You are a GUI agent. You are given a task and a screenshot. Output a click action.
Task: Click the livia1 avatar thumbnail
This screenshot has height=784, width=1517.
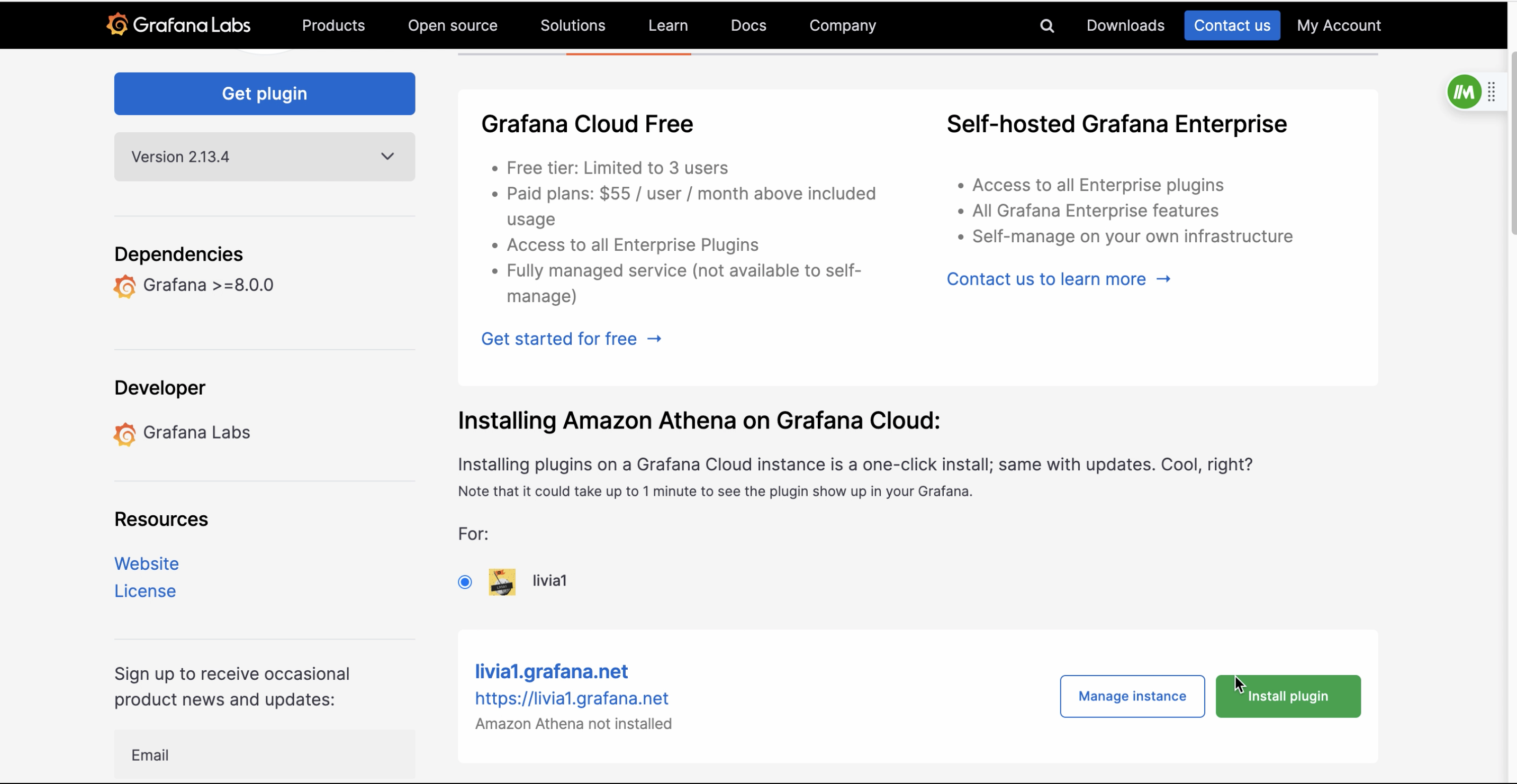coord(502,581)
